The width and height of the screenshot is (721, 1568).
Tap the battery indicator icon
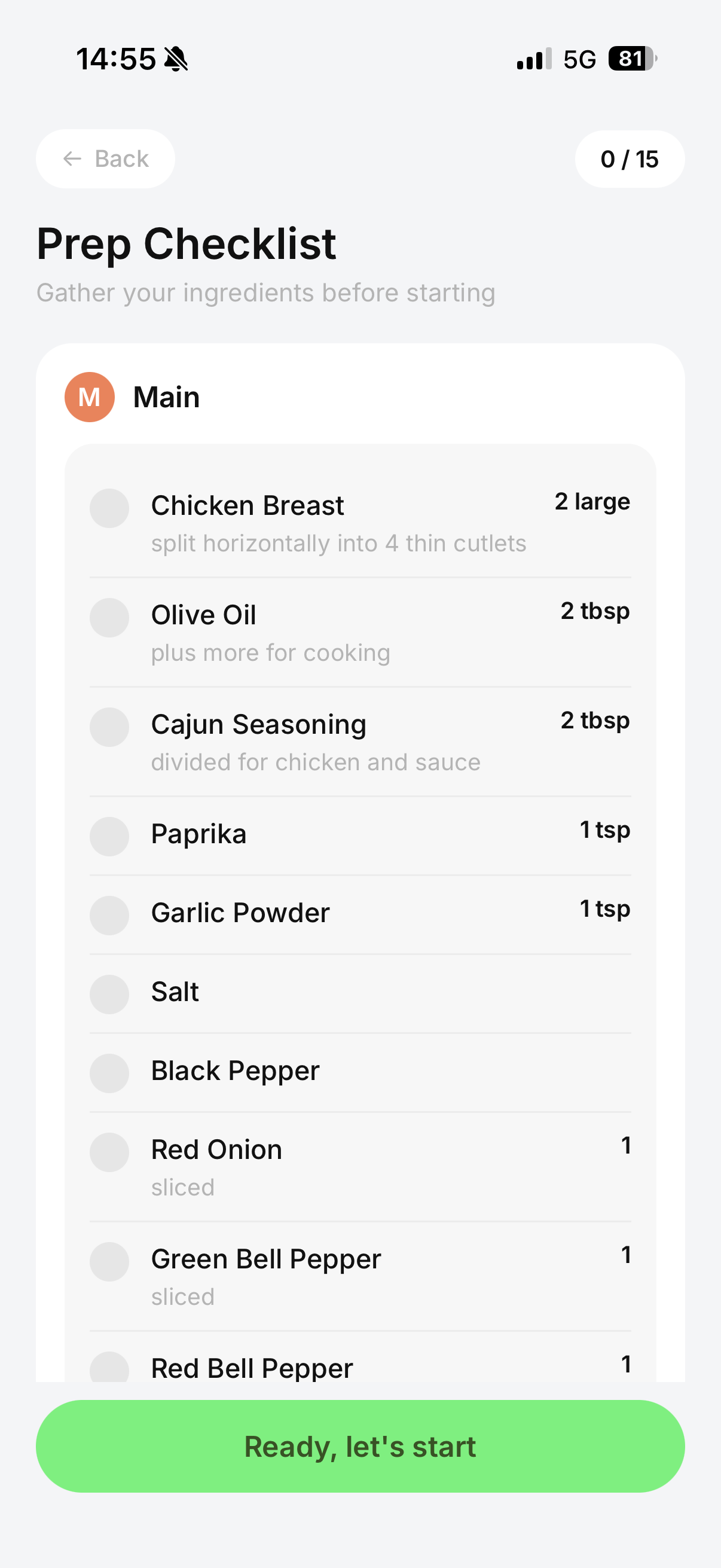pos(631,59)
